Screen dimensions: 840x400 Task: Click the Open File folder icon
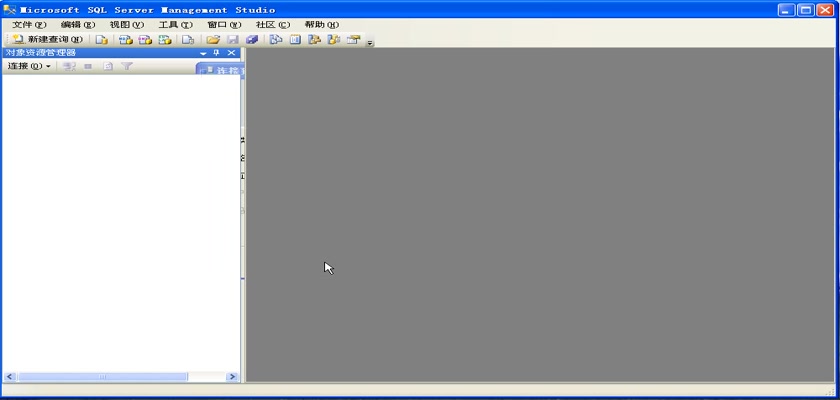click(213, 40)
